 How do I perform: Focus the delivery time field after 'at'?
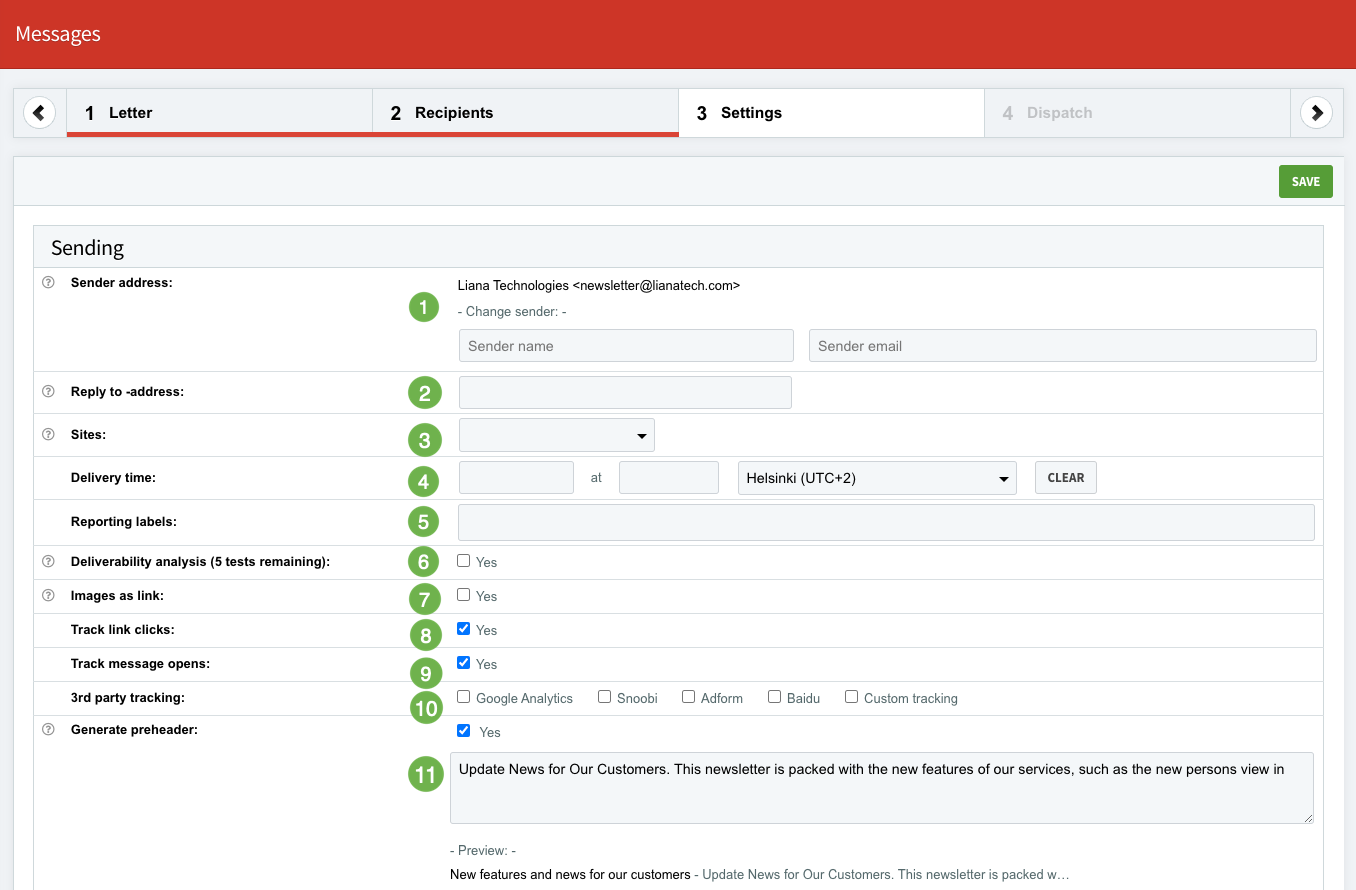click(669, 478)
